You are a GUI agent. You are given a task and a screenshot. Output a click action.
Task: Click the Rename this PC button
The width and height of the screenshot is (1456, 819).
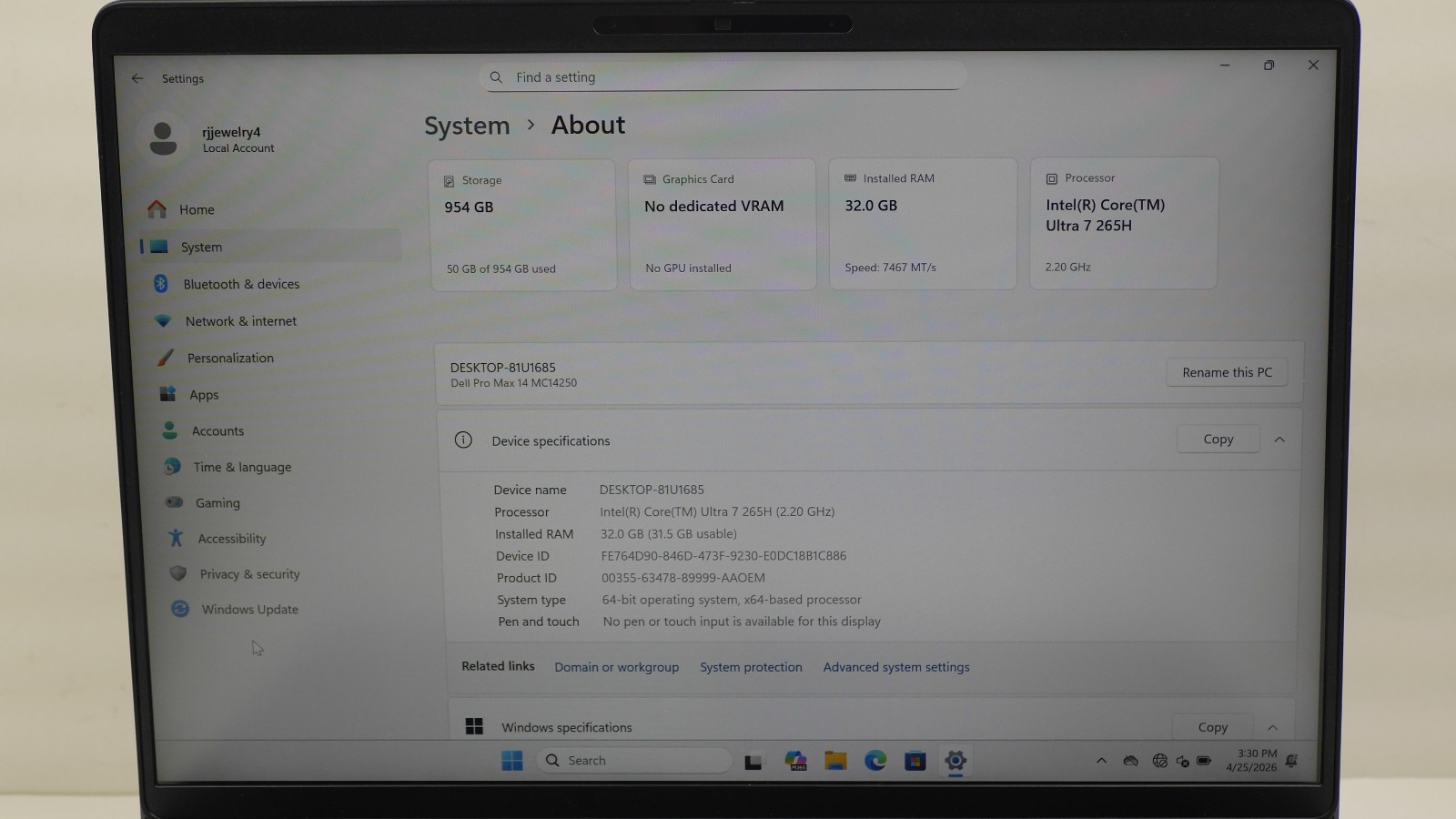click(1227, 372)
